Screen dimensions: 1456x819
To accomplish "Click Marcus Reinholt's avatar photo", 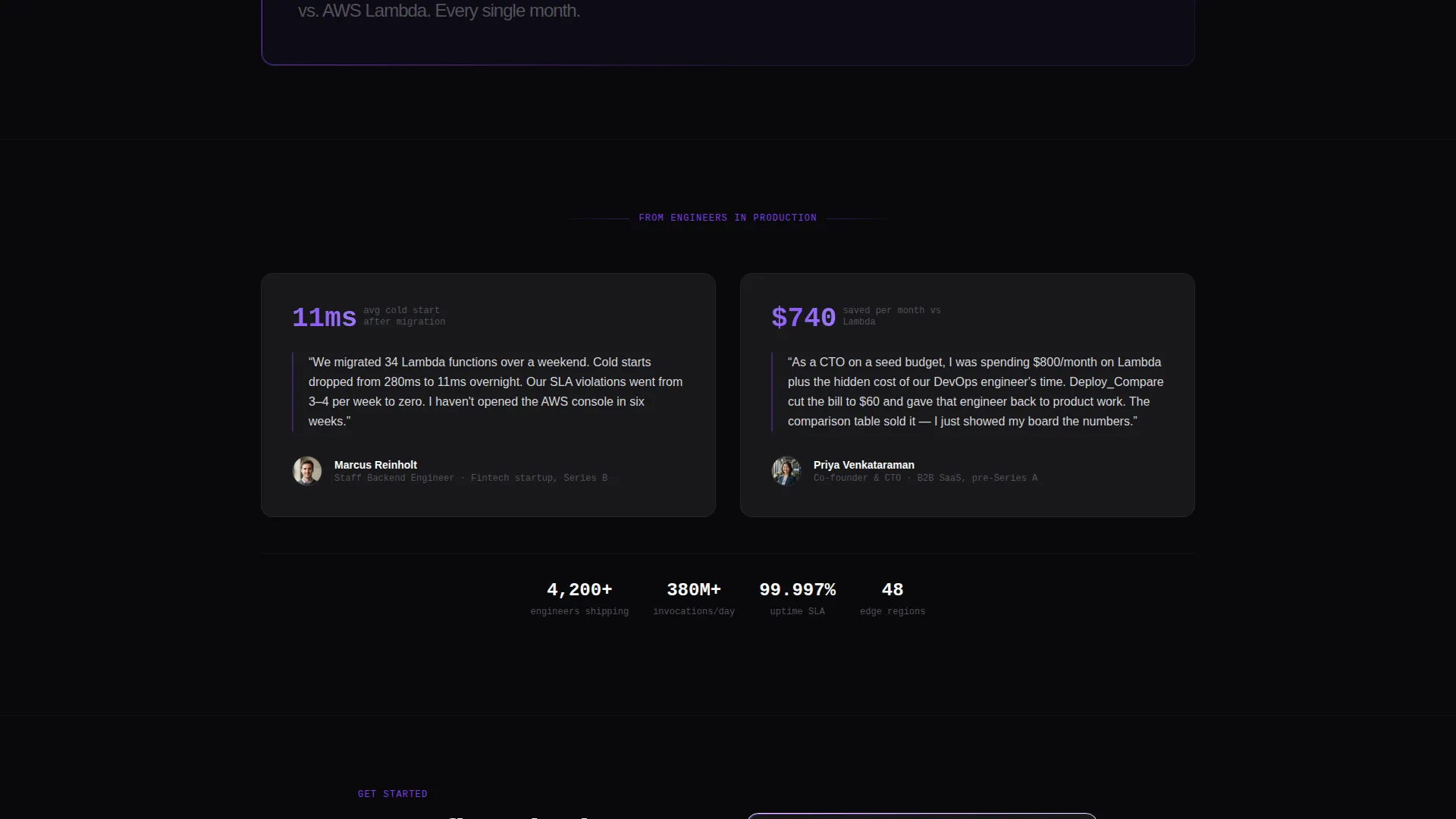I will 307,471.
